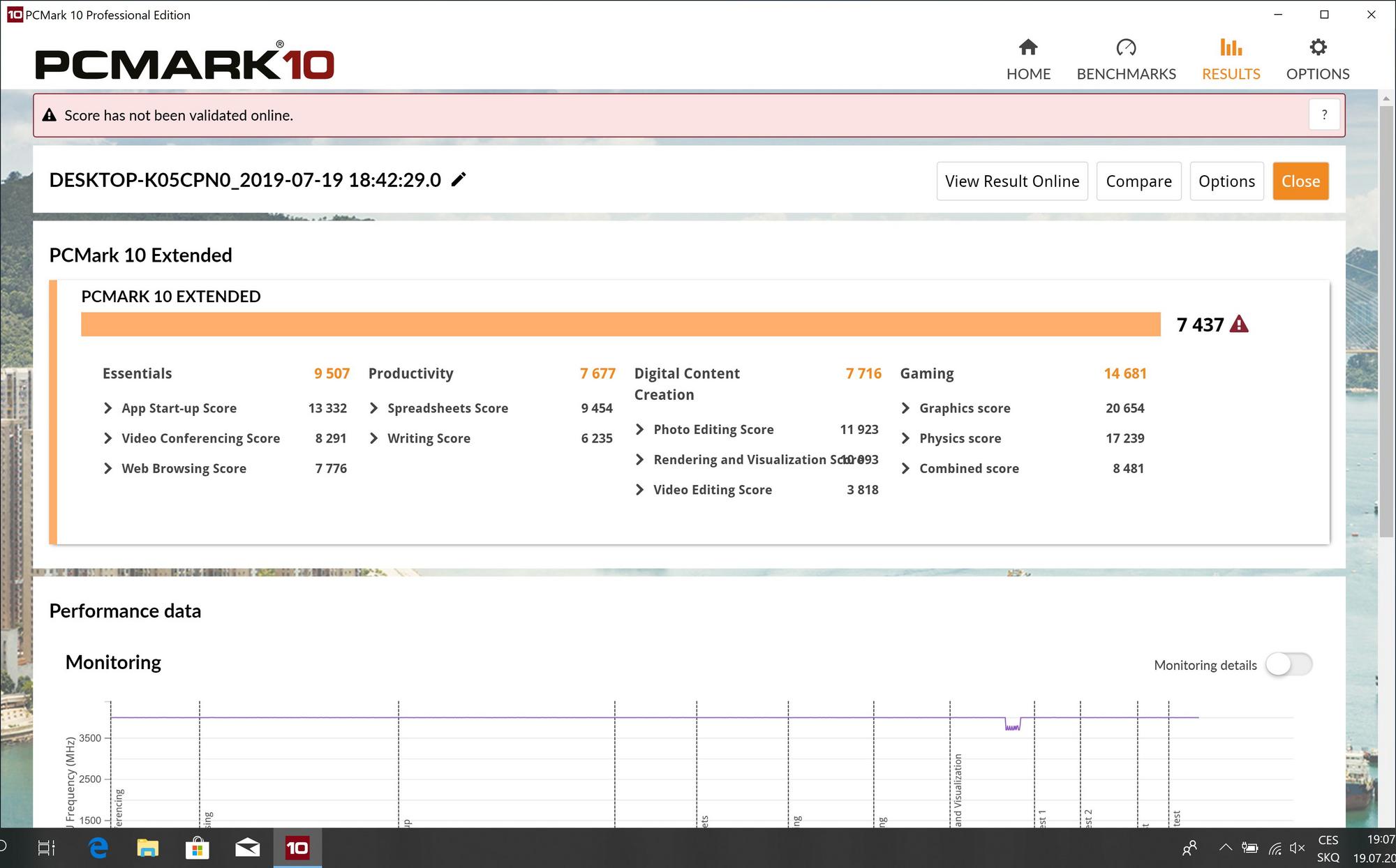Image resolution: width=1396 pixels, height=868 pixels.
Task: Click the orange PCMark 10 Extended score bar
Action: coord(621,324)
